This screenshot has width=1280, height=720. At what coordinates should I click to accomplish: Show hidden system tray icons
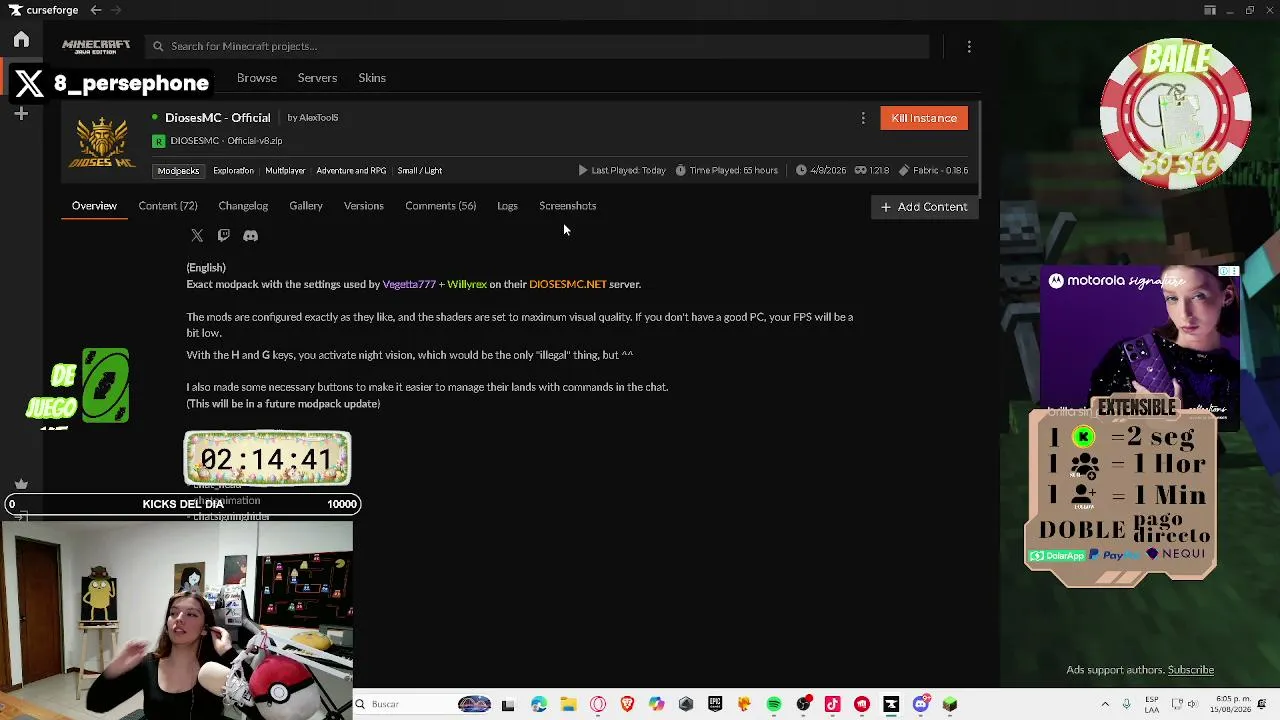(x=1105, y=705)
